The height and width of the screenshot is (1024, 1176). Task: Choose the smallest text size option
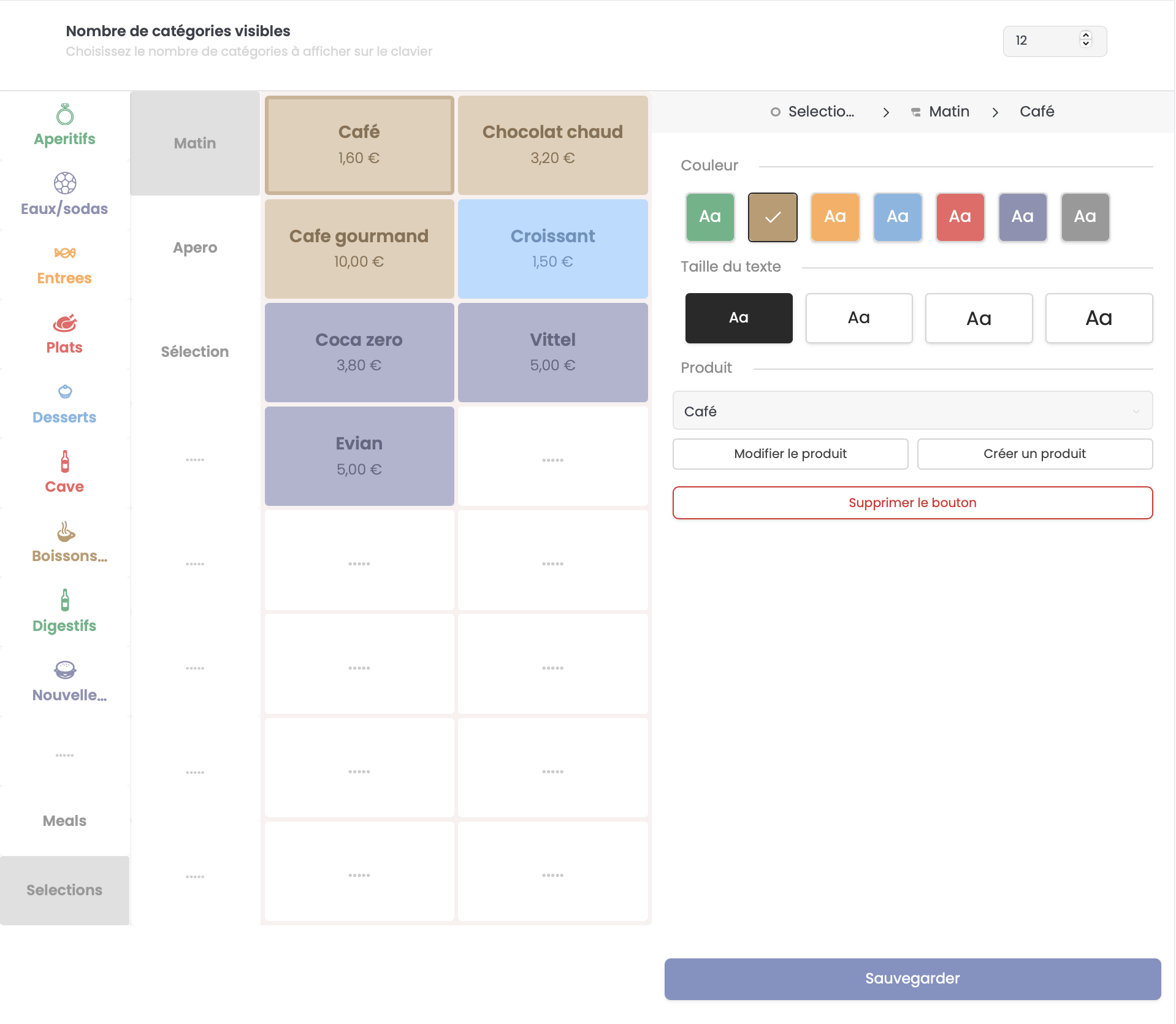738,318
